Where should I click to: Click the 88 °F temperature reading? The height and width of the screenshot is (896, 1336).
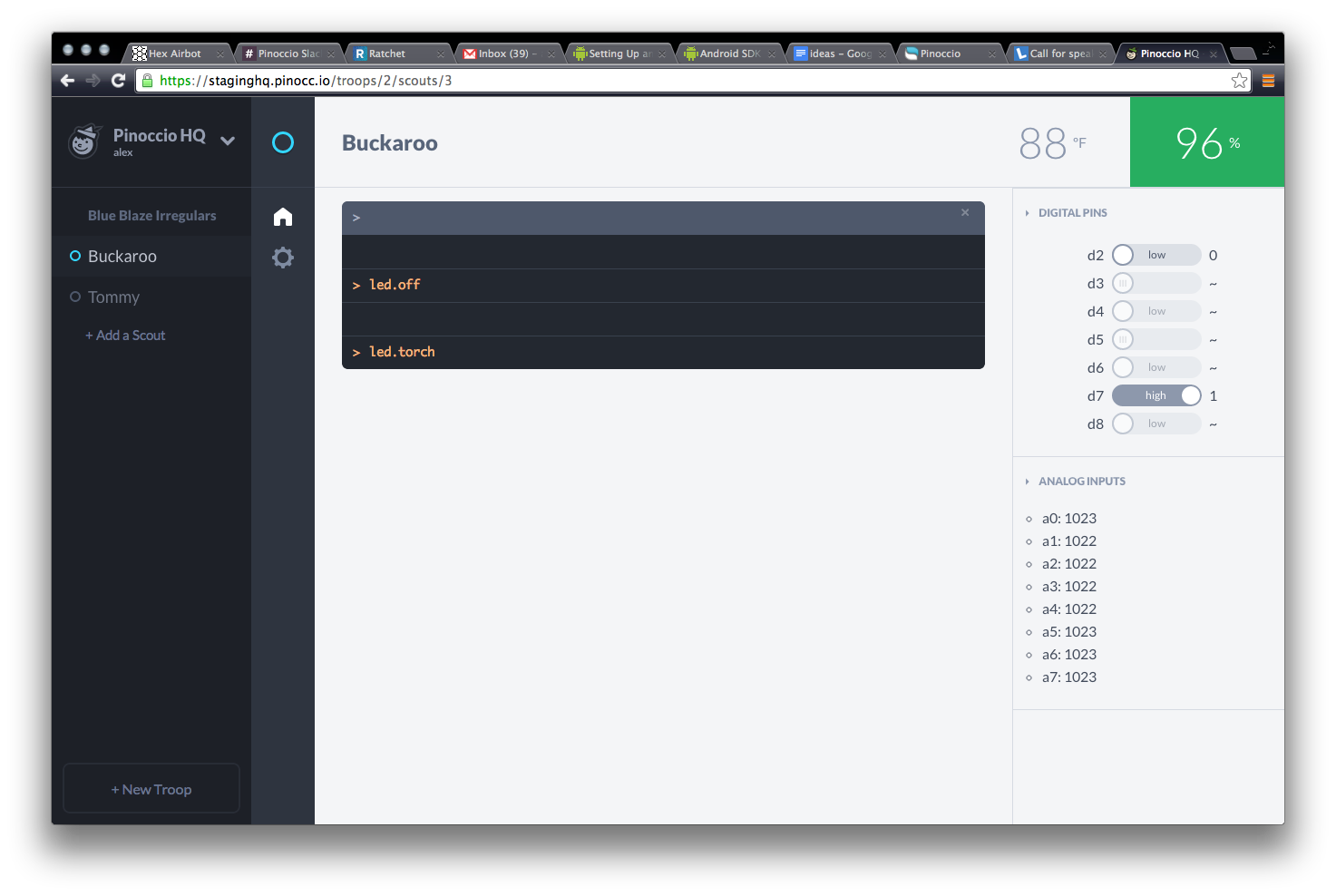pyautogui.click(x=1052, y=143)
